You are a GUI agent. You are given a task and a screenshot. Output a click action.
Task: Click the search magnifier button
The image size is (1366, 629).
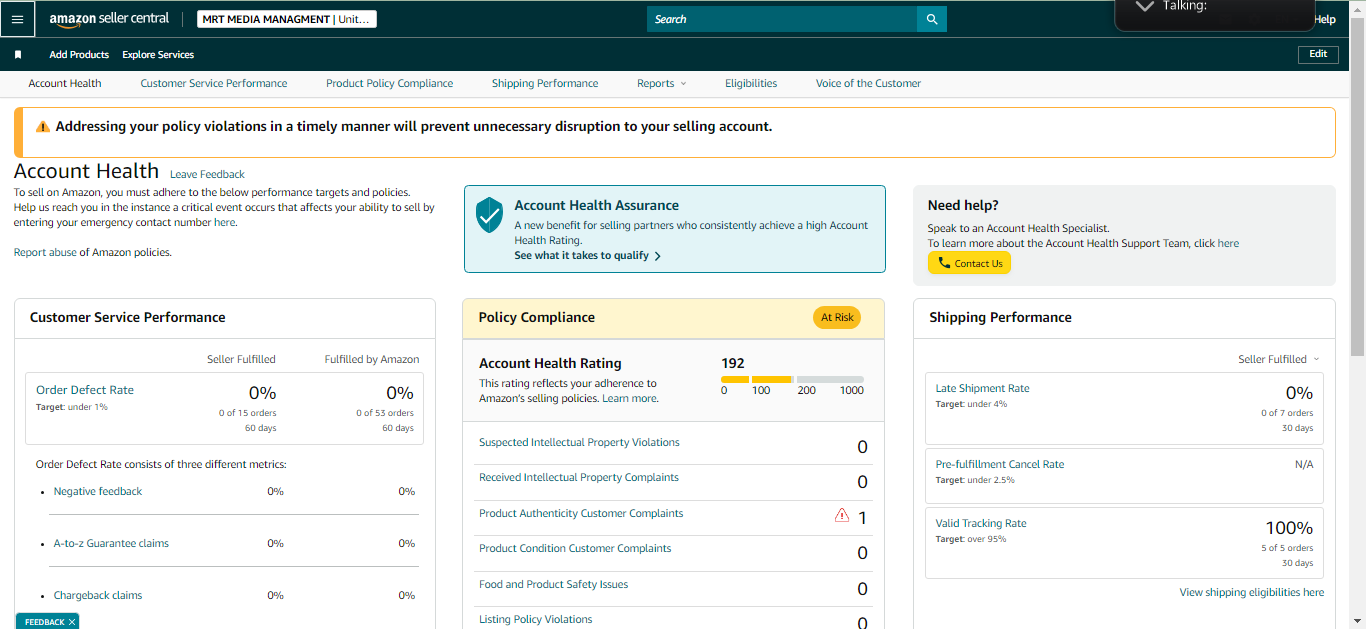click(x=932, y=19)
